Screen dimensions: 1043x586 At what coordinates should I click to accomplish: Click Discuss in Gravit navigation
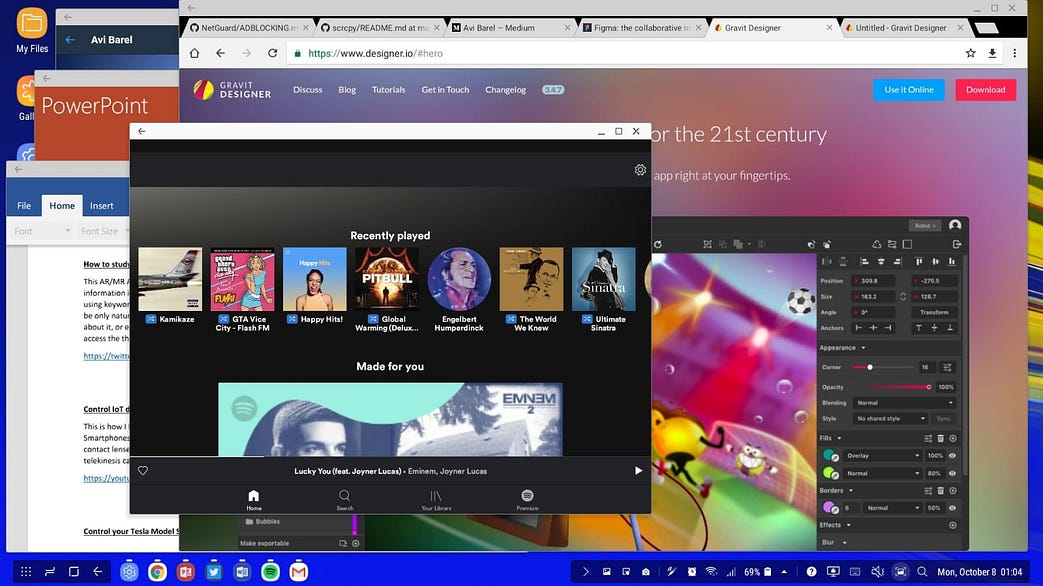[307, 90]
